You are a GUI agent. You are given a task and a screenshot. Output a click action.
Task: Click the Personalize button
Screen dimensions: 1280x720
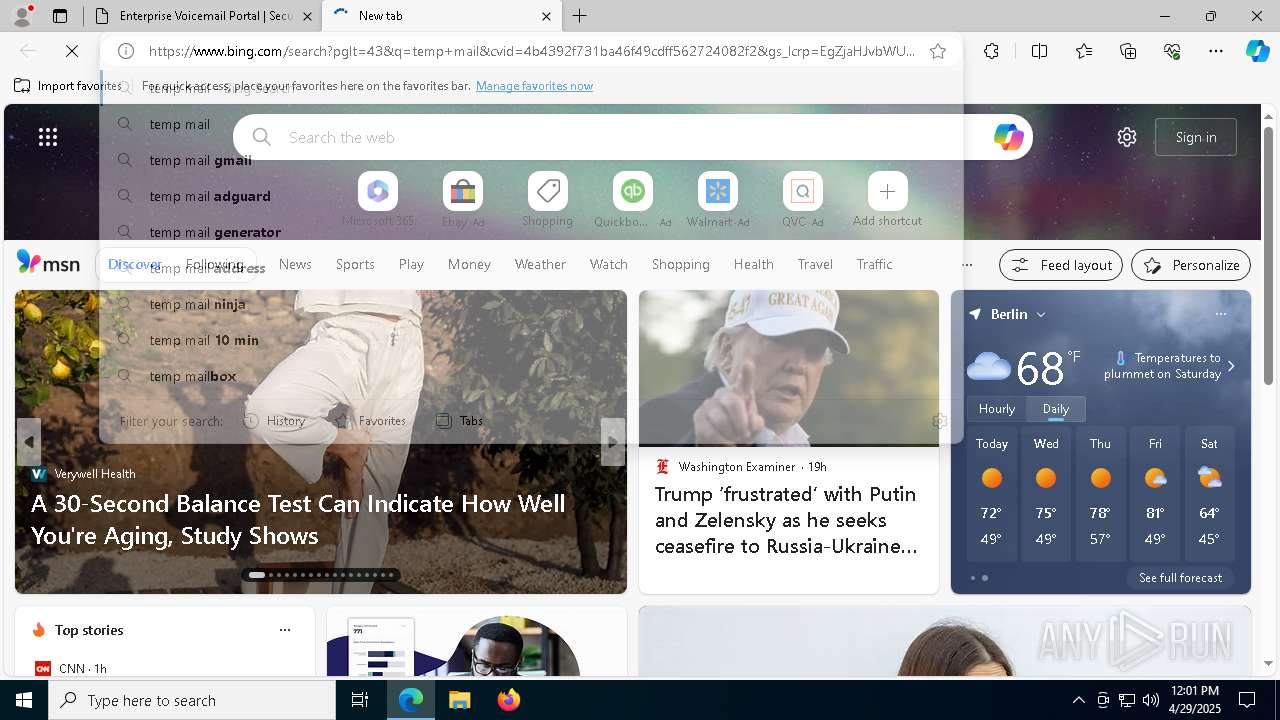tap(1191, 265)
